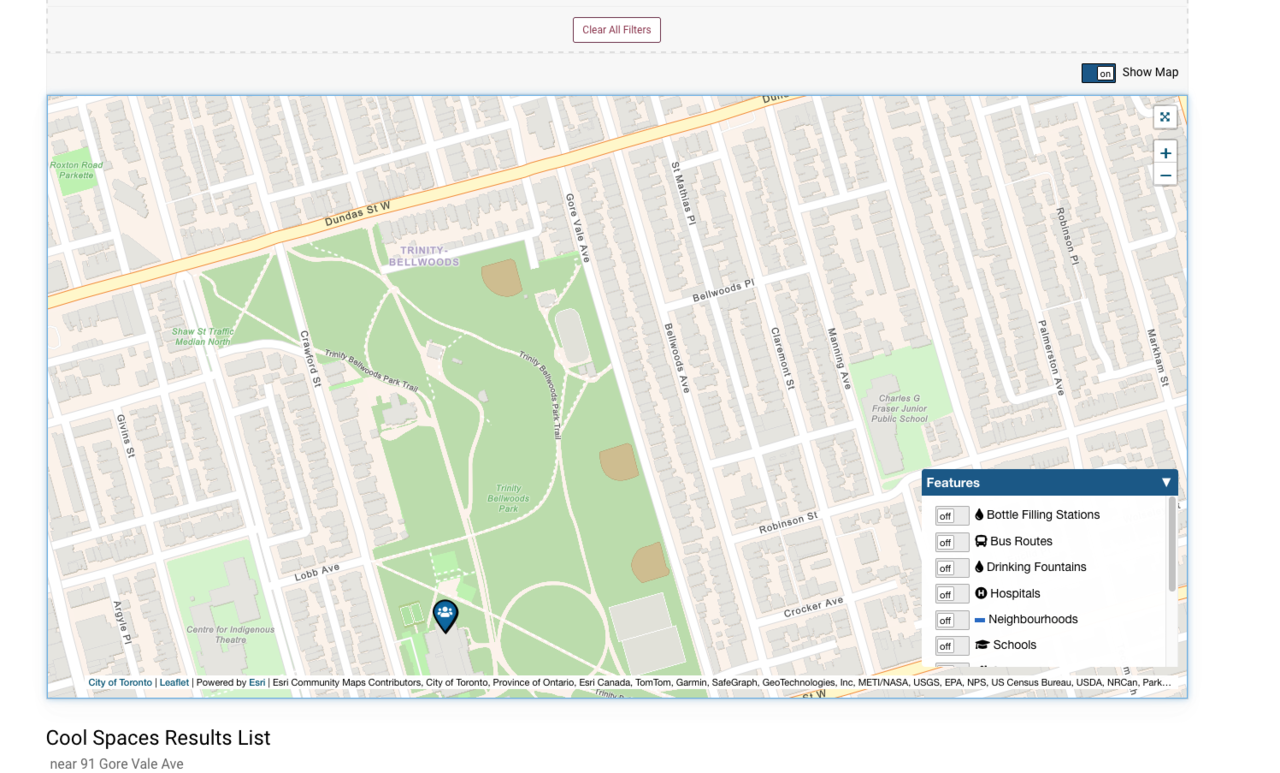Switch on the Neighbourhoods layer toggle
This screenshot has width=1280, height=773.
(x=951, y=620)
